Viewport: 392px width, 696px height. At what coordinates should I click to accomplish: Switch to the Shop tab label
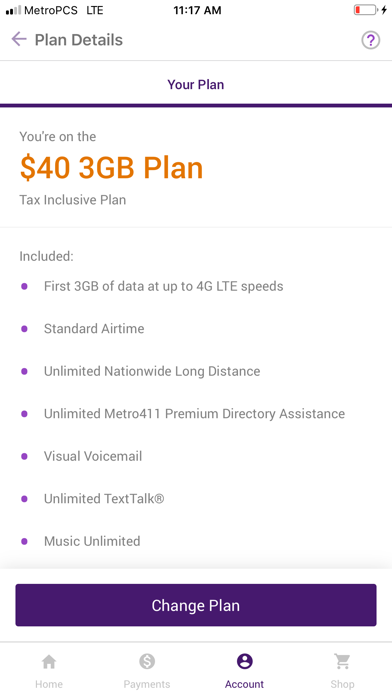point(342,684)
